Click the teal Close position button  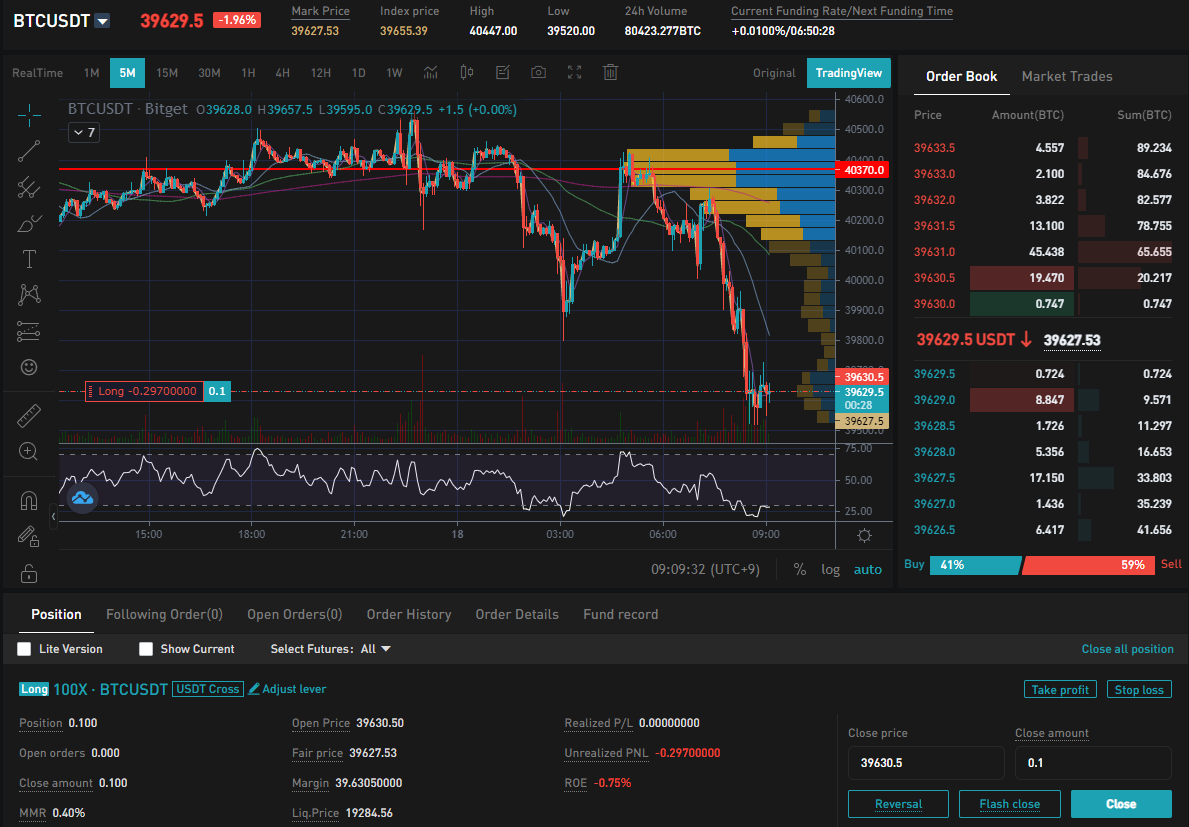pyautogui.click(x=1121, y=804)
